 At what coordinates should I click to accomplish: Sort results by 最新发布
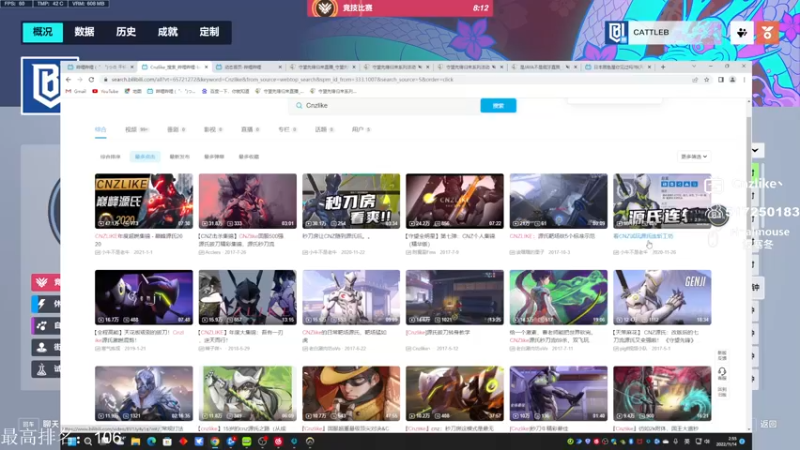[x=180, y=157]
